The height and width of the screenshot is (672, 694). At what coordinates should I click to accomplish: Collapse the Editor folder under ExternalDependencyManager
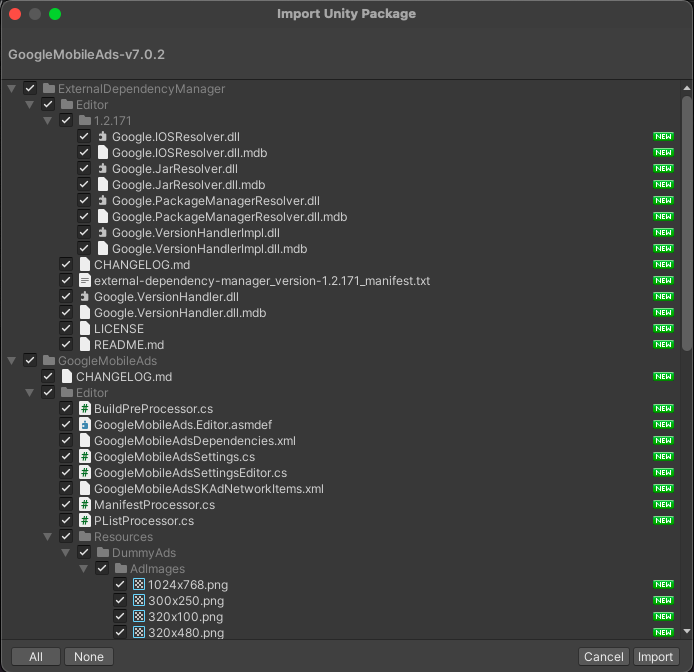30,105
